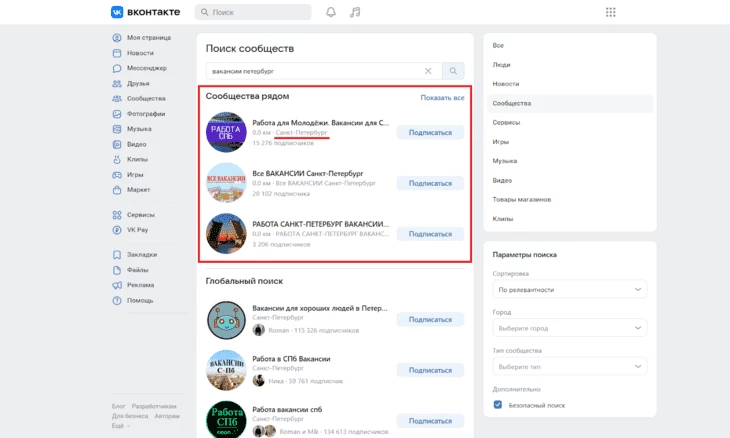Open the Разработчикам footer link
Image resolution: width=730 pixels, height=438 pixels.
tap(154, 406)
